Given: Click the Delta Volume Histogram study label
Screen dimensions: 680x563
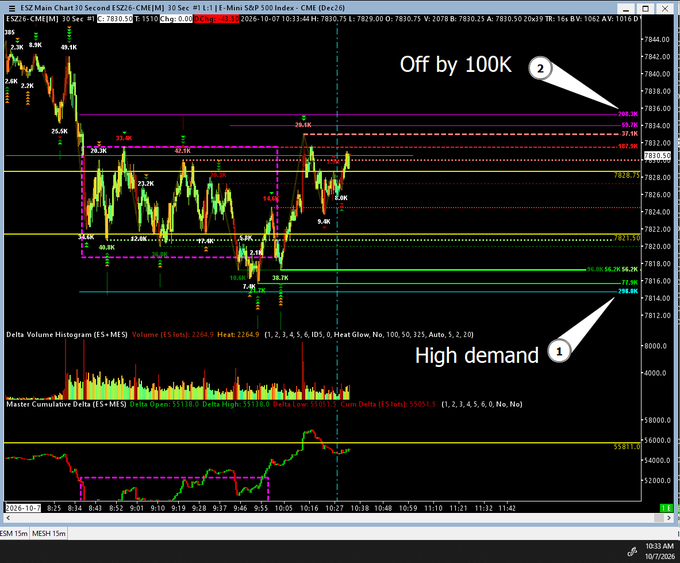Looking at the screenshot, I should click(x=67, y=334).
